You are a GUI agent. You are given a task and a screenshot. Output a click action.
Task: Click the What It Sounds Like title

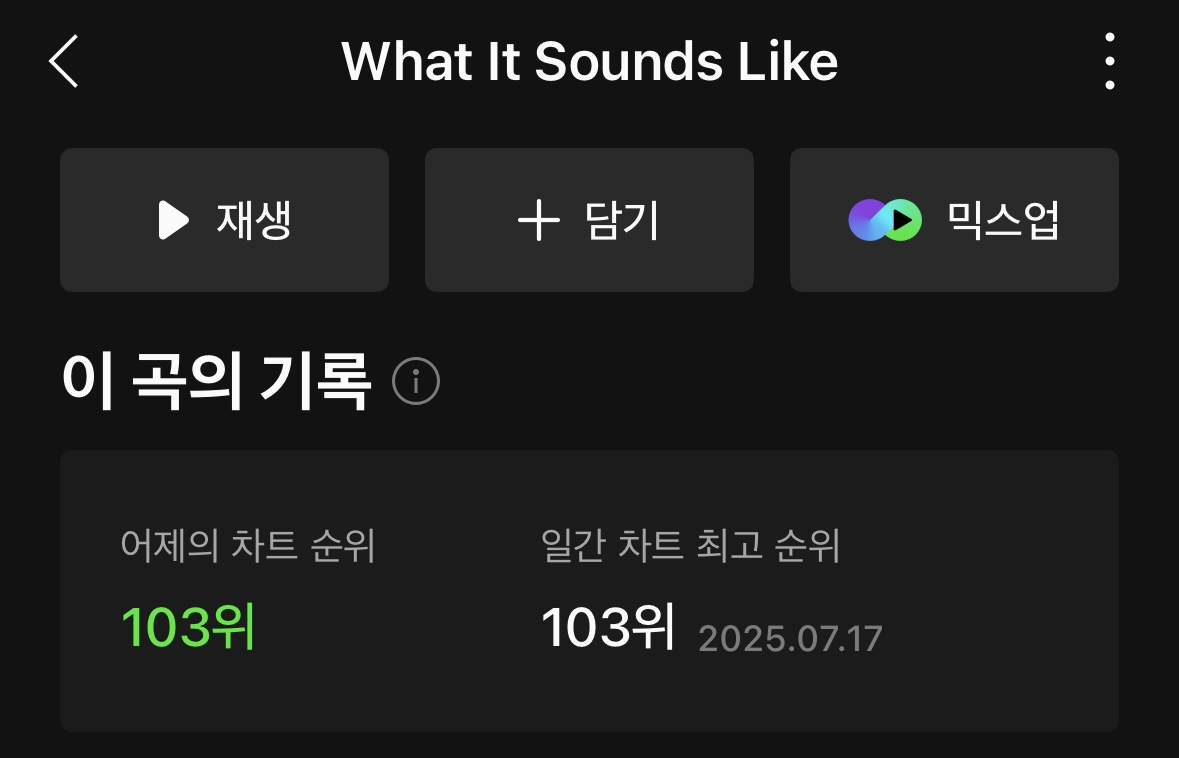(x=590, y=61)
